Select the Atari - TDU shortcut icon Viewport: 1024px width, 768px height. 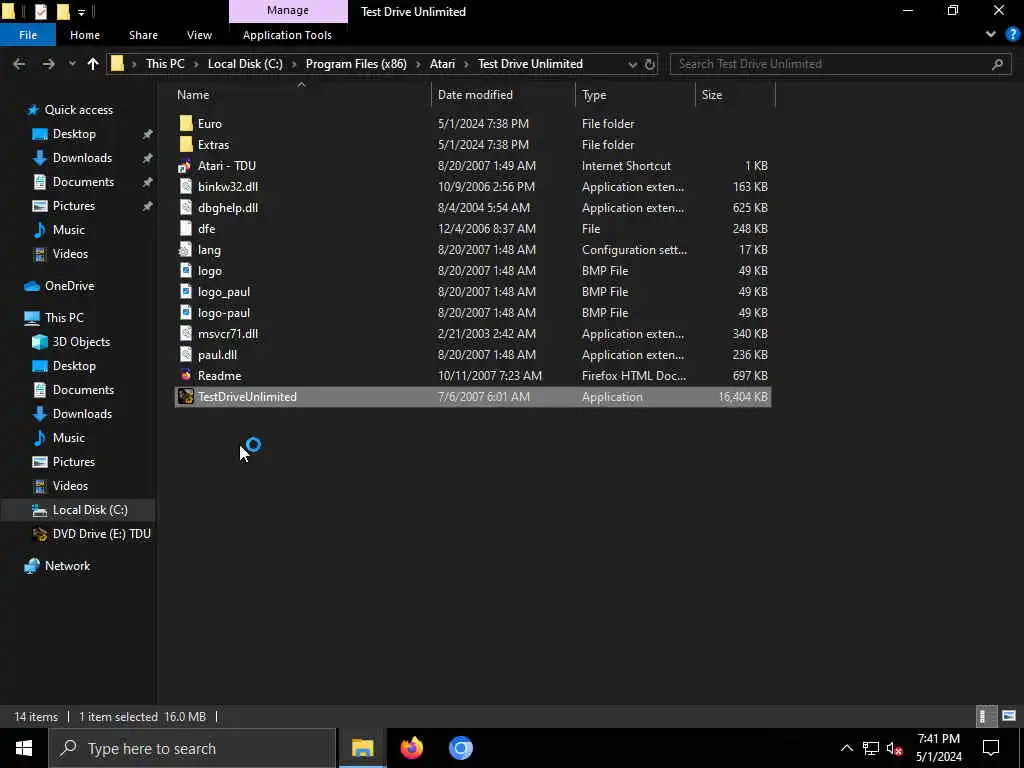(186, 166)
